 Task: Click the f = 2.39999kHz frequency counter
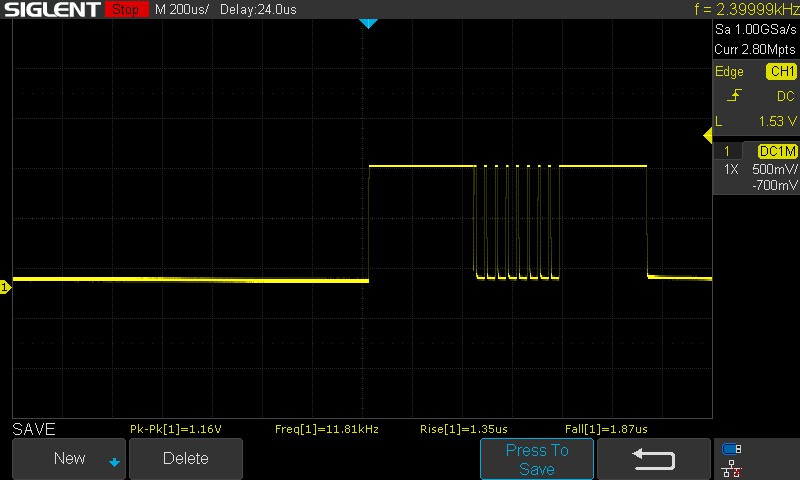(x=746, y=9)
